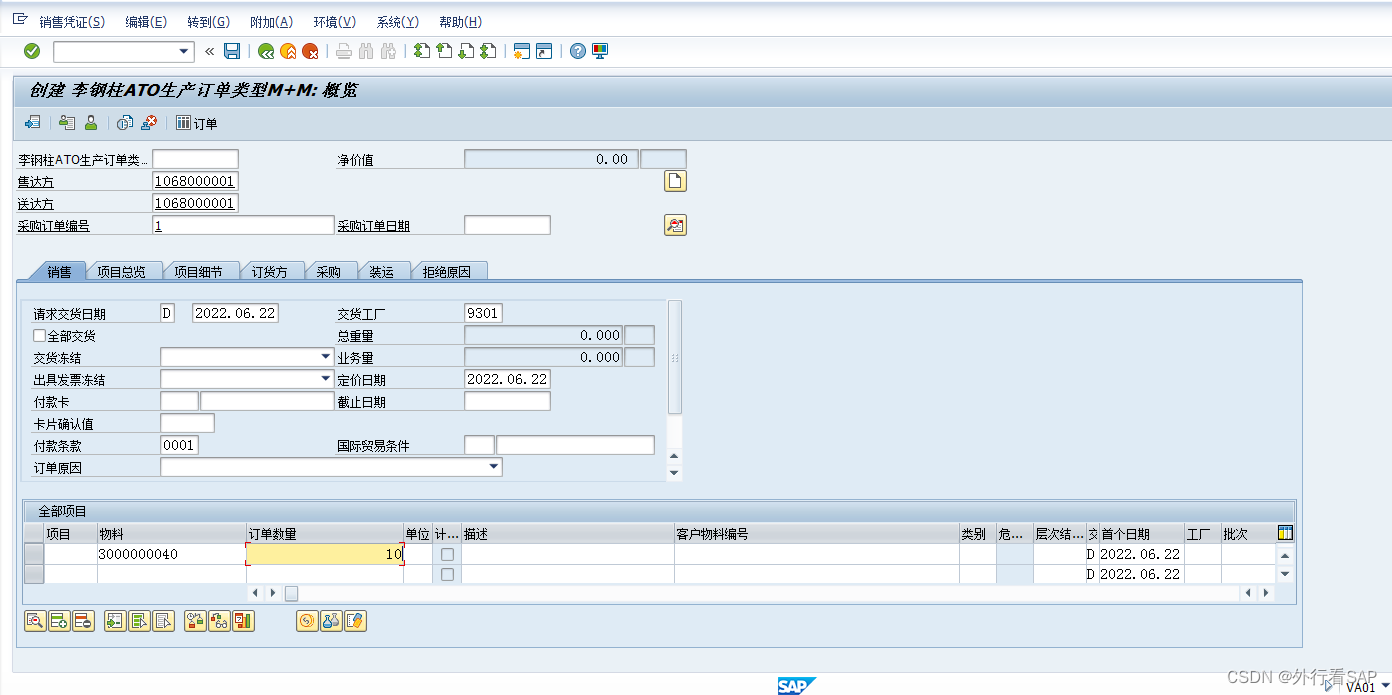This screenshot has height=695, width=1392.
Task: Click the item details magnifier icon
Action: pos(34,621)
